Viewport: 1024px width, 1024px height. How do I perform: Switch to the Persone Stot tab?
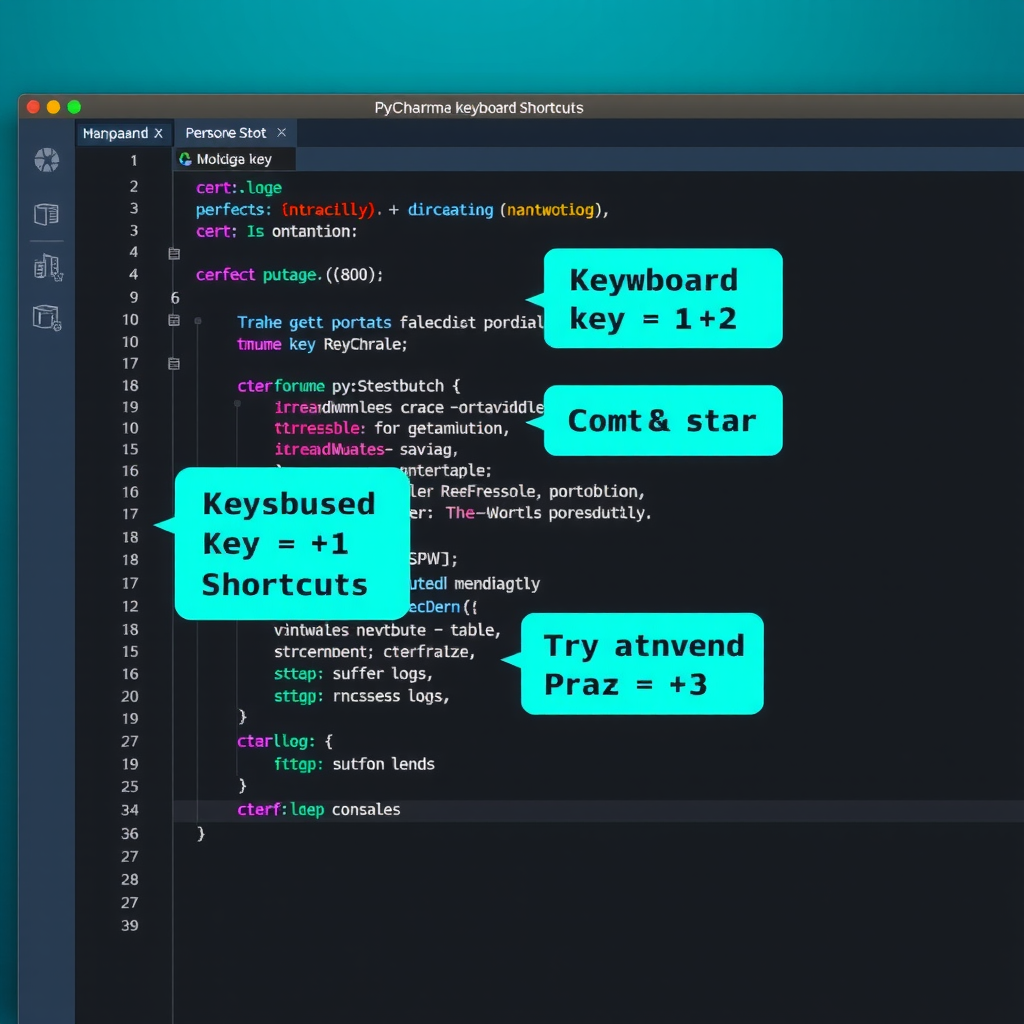pos(225,132)
